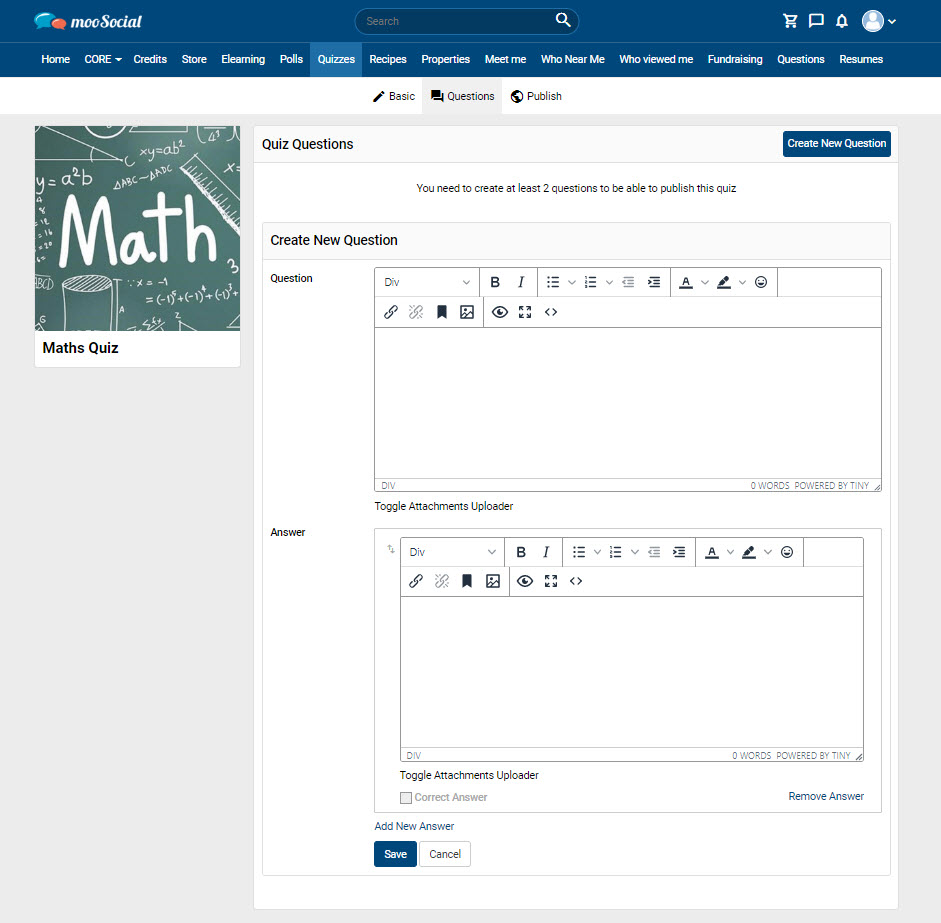The width and height of the screenshot is (941, 923).
Task: Click into the Question editor text area
Action: 628,403
